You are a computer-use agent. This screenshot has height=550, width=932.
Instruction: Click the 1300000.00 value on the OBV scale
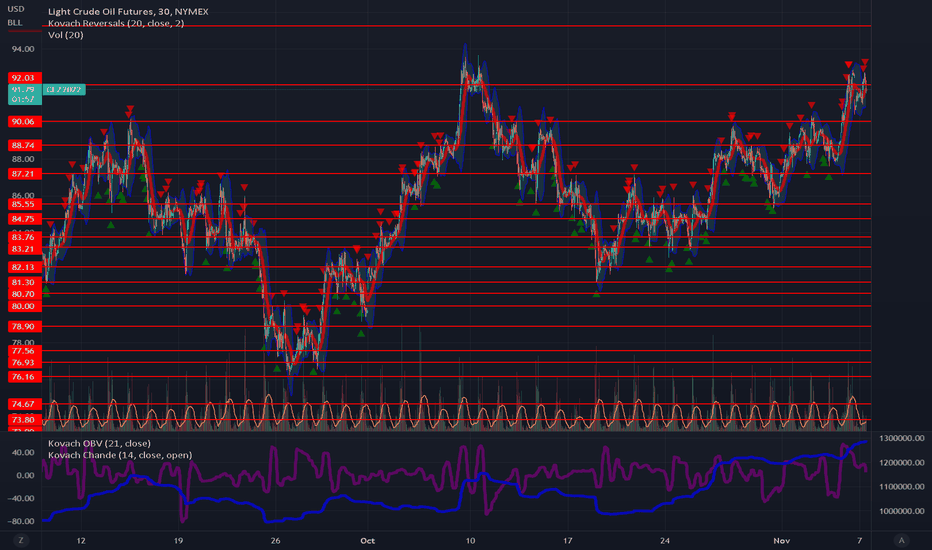[x=902, y=438]
